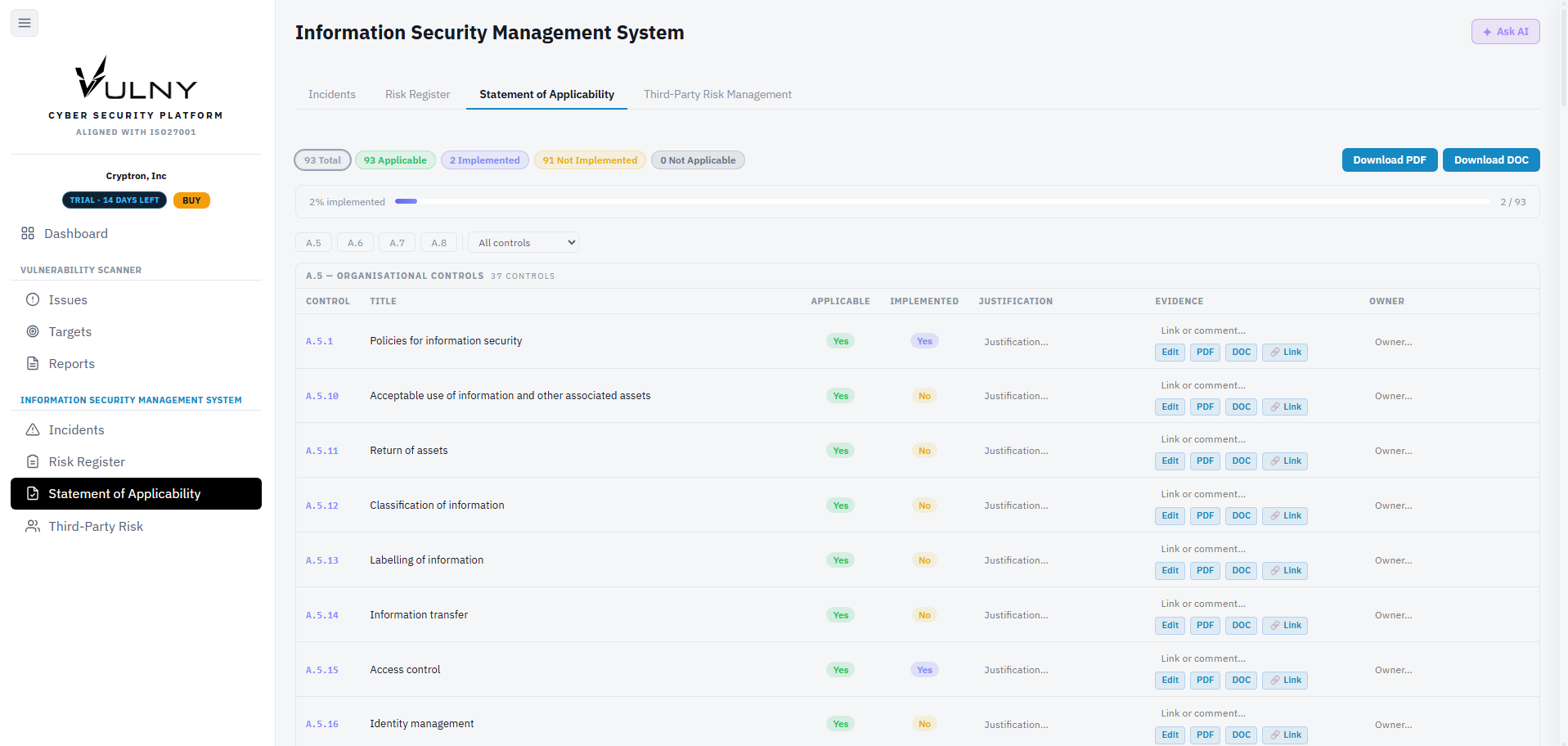Open control A.5.15 link
This screenshot has width=1568, height=746.
point(321,670)
